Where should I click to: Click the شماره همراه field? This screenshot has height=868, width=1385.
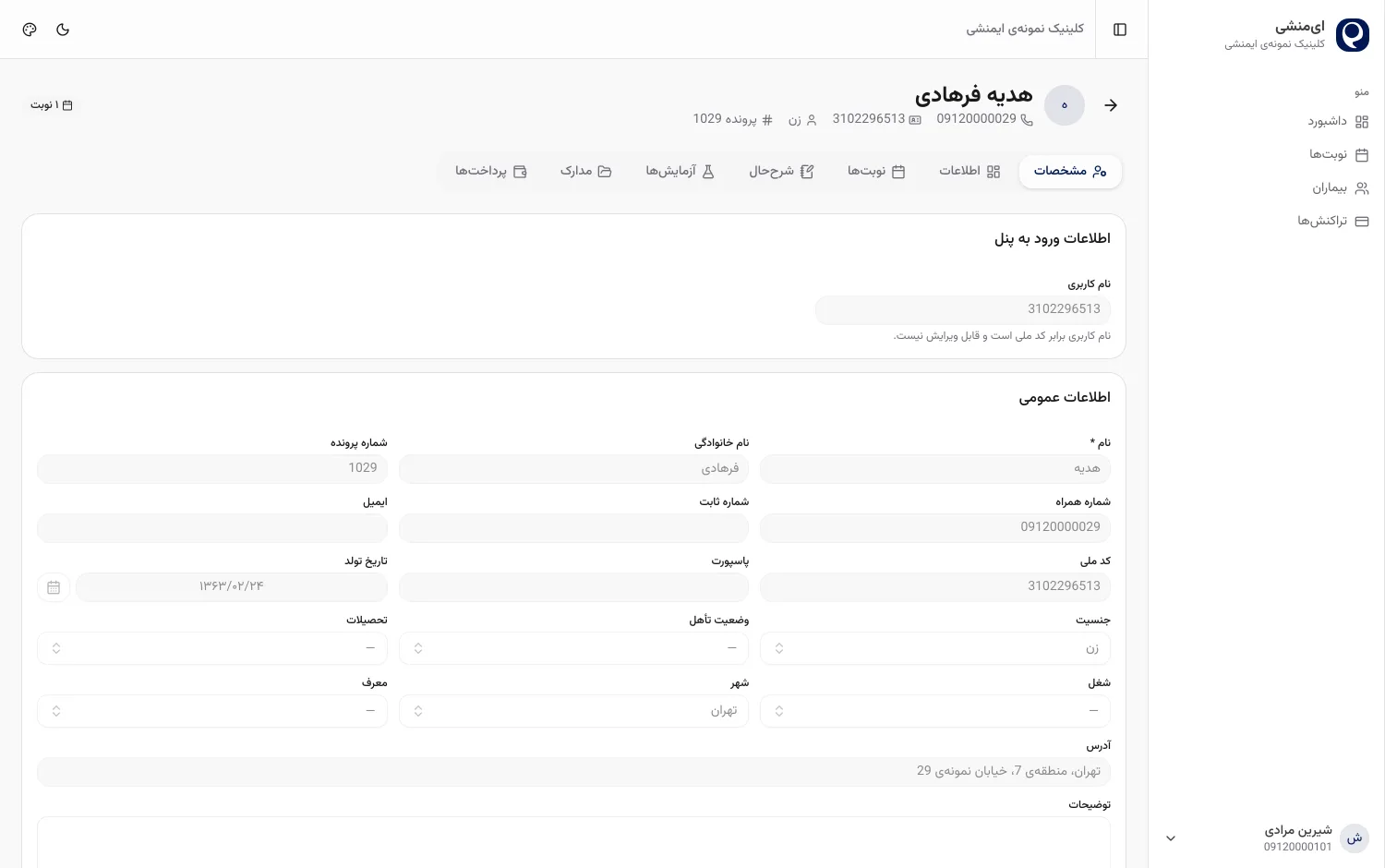(935, 527)
